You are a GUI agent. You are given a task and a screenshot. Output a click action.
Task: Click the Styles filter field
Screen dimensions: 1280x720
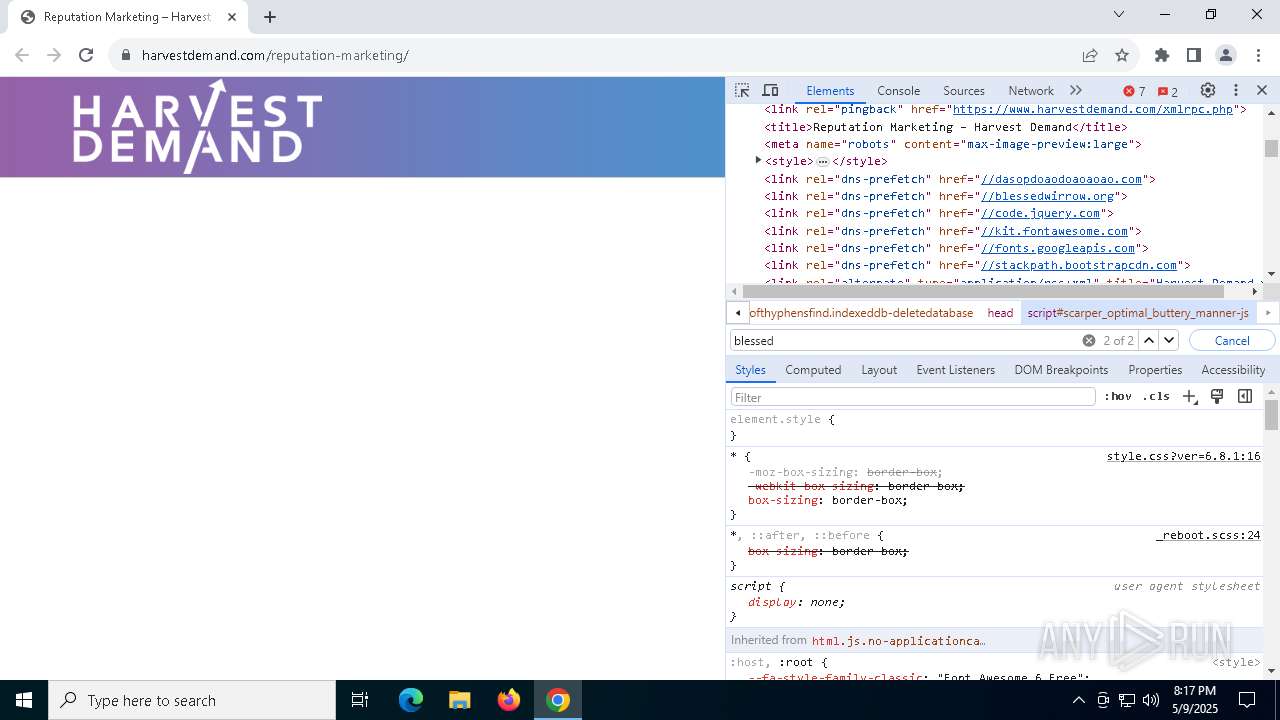913,397
